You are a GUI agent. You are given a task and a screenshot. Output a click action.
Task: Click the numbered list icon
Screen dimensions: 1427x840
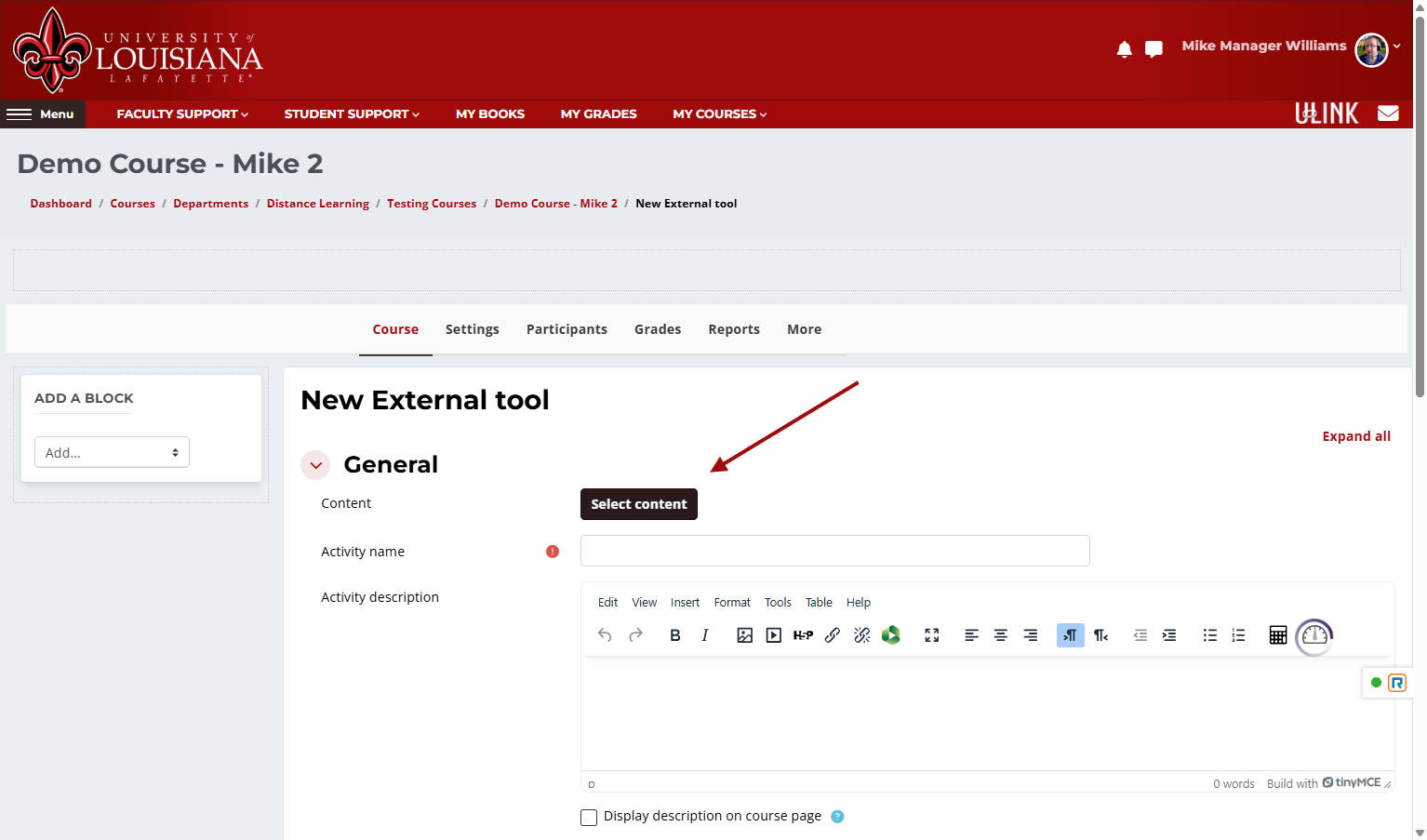[x=1238, y=635]
